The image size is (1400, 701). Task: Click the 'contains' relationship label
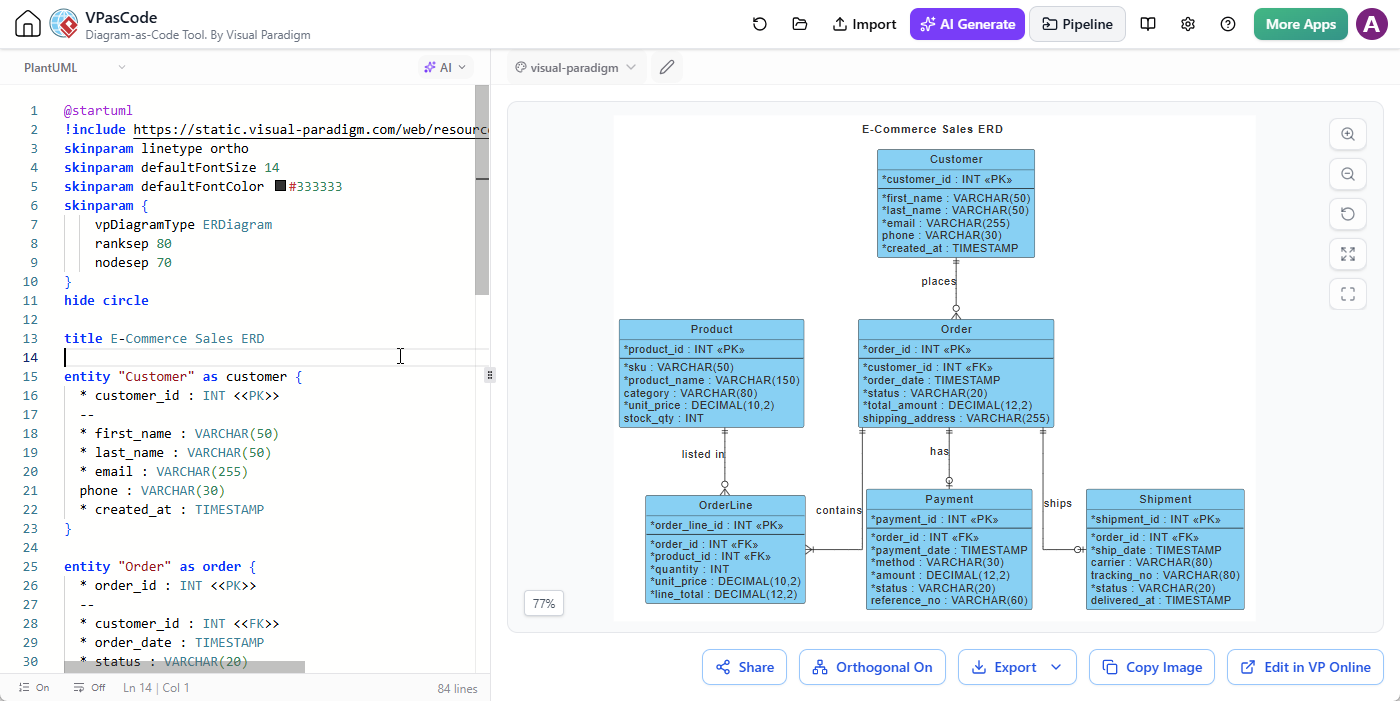click(x=838, y=510)
